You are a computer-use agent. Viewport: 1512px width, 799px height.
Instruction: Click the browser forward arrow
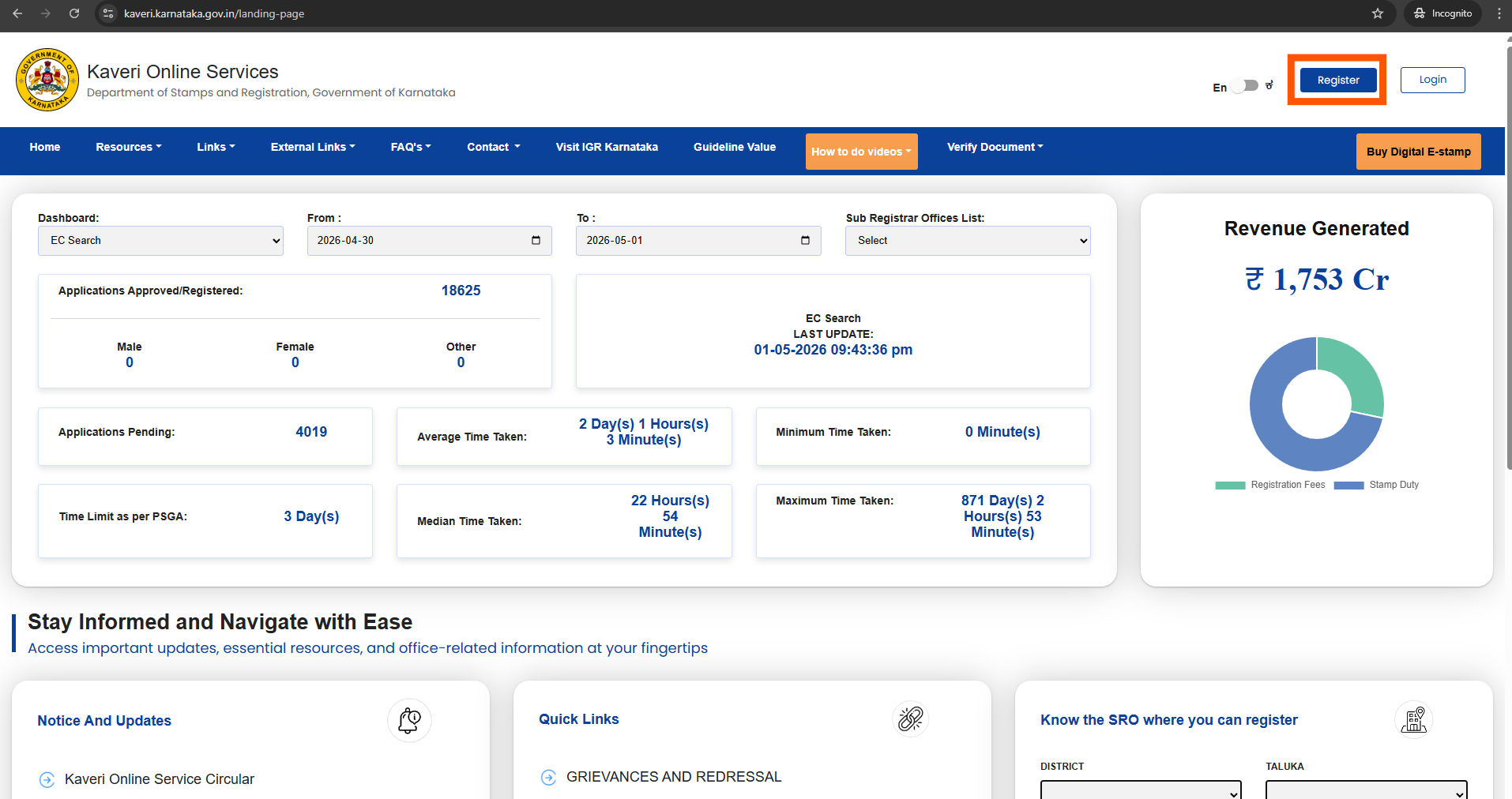point(45,13)
